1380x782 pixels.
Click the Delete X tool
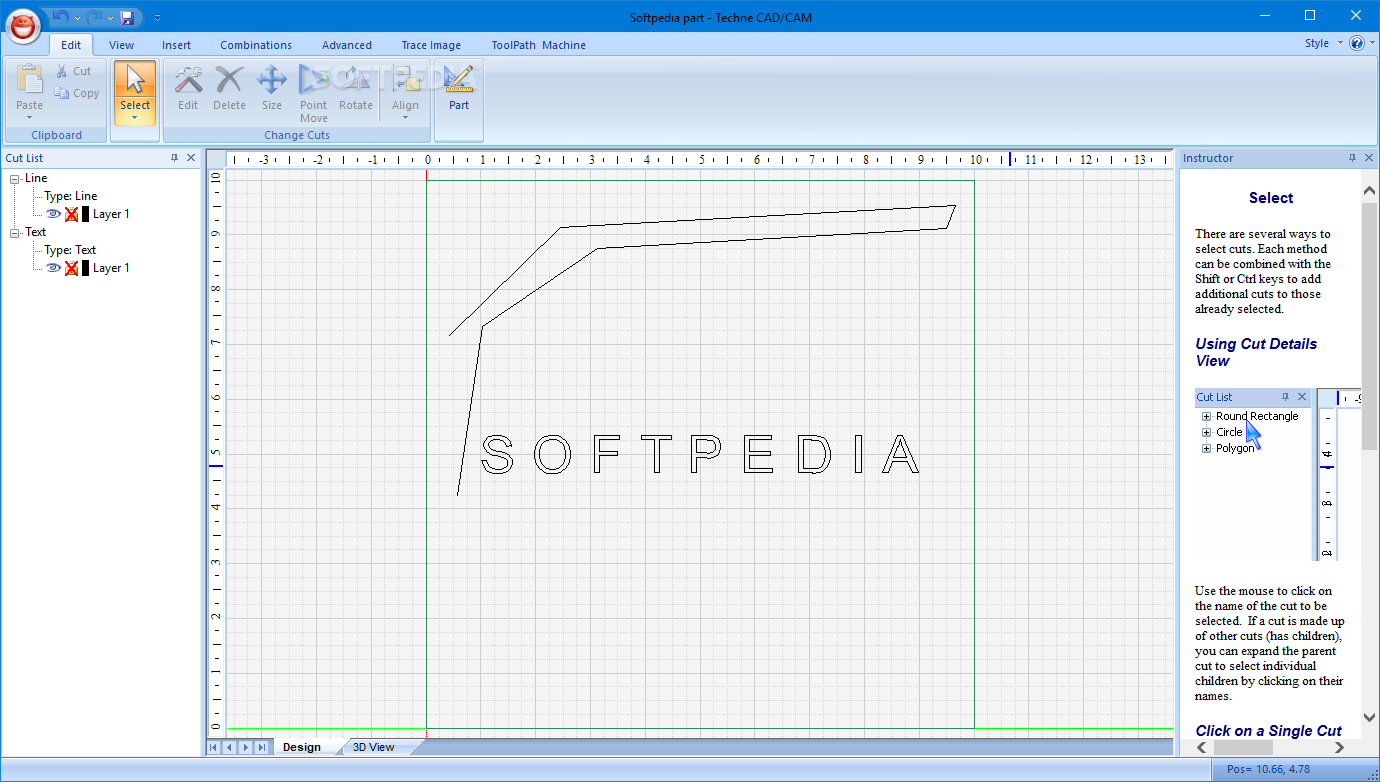tap(229, 88)
